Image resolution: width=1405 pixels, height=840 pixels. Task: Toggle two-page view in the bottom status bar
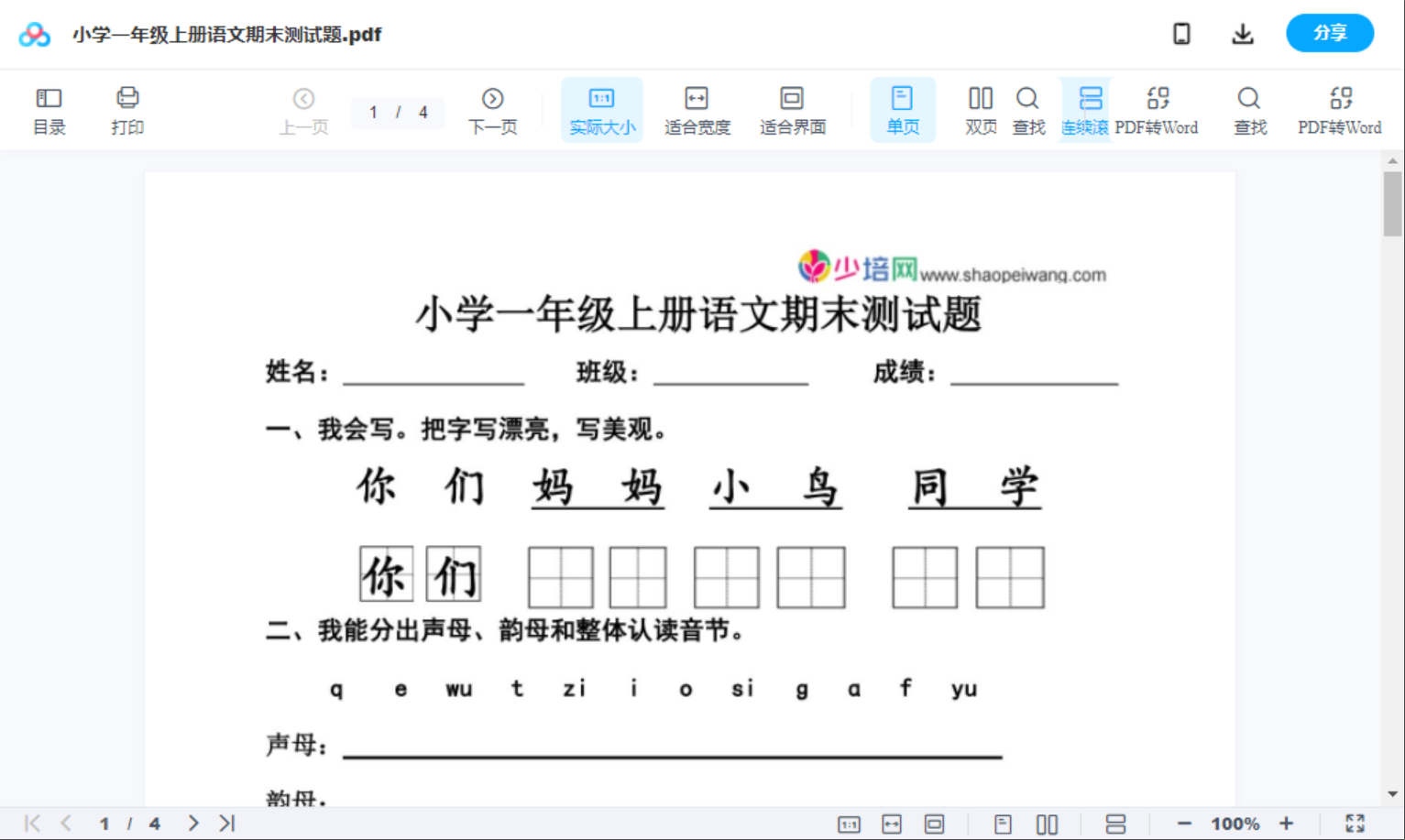pyautogui.click(x=1046, y=823)
